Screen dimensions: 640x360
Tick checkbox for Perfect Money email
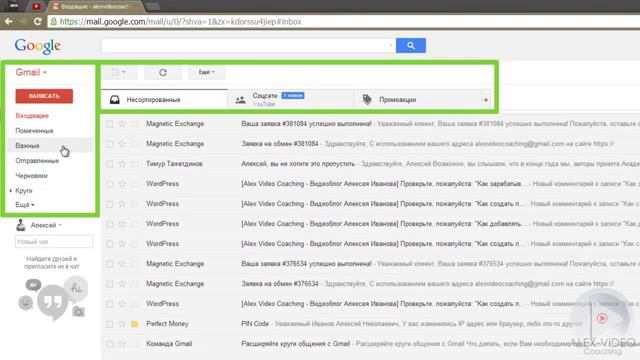coord(109,324)
